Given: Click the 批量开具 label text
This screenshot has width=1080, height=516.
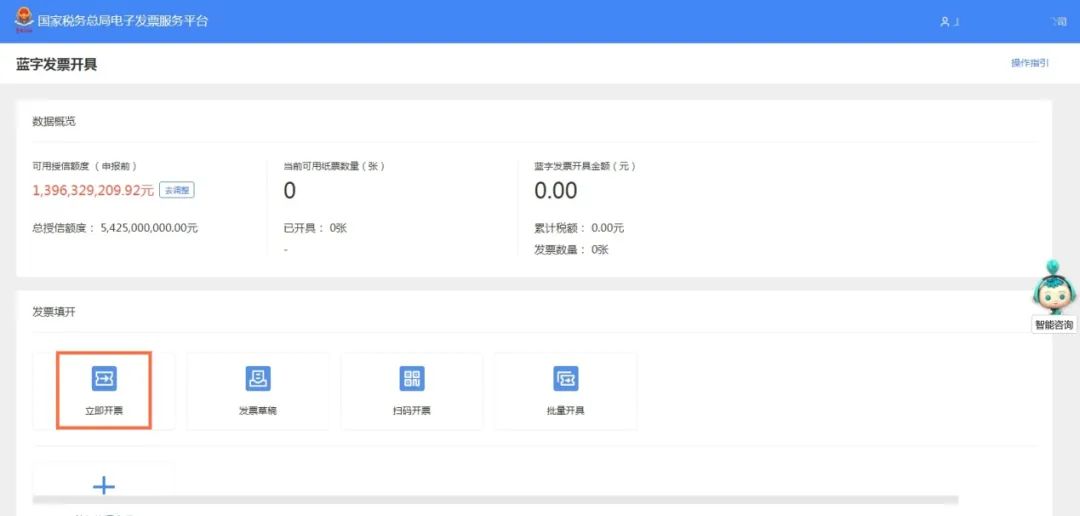Looking at the screenshot, I should pos(565,411).
